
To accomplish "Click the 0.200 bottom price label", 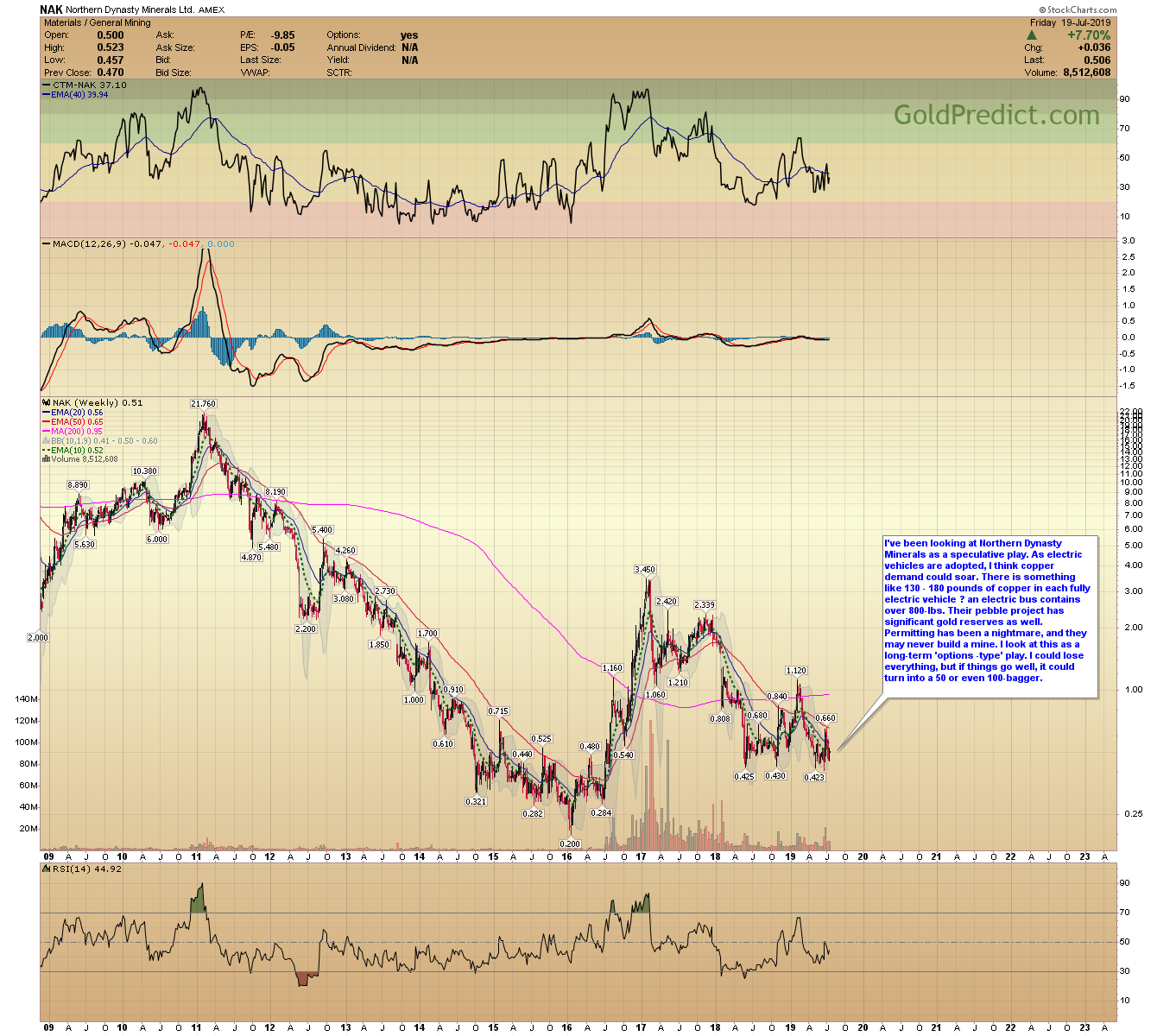I will pyautogui.click(x=570, y=843).
